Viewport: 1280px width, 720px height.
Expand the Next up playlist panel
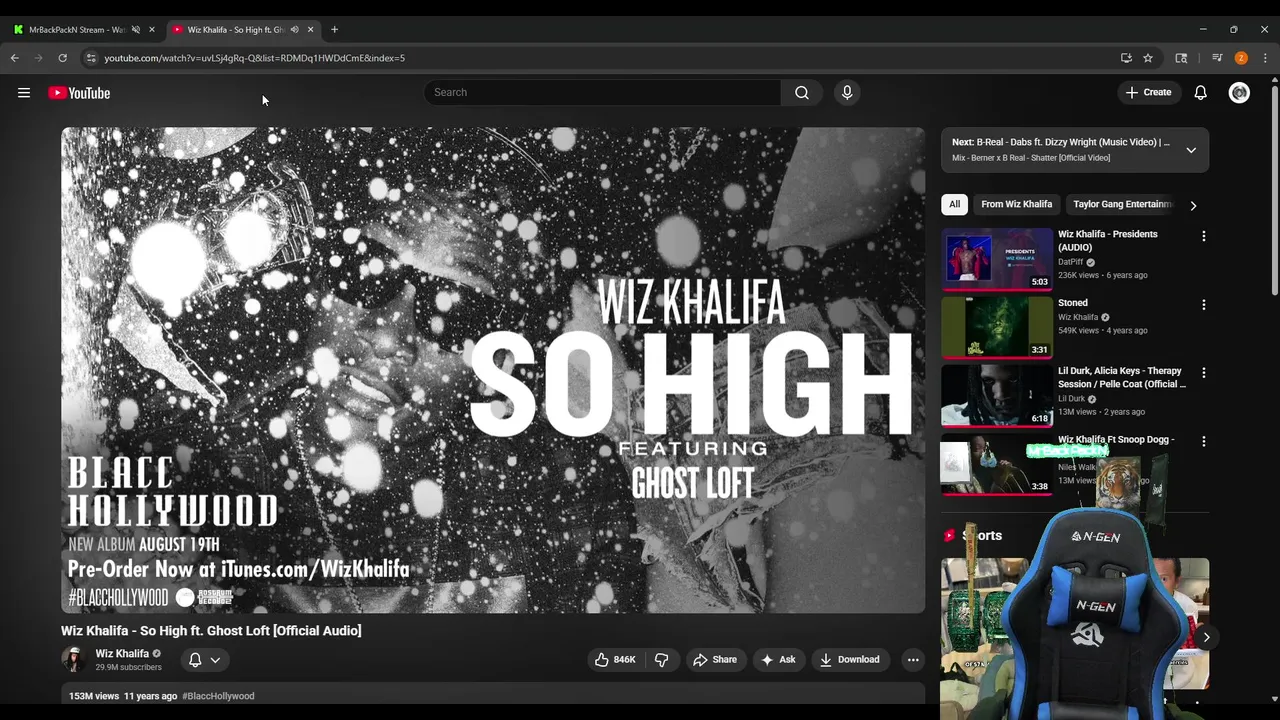(x=1190, y=150)
